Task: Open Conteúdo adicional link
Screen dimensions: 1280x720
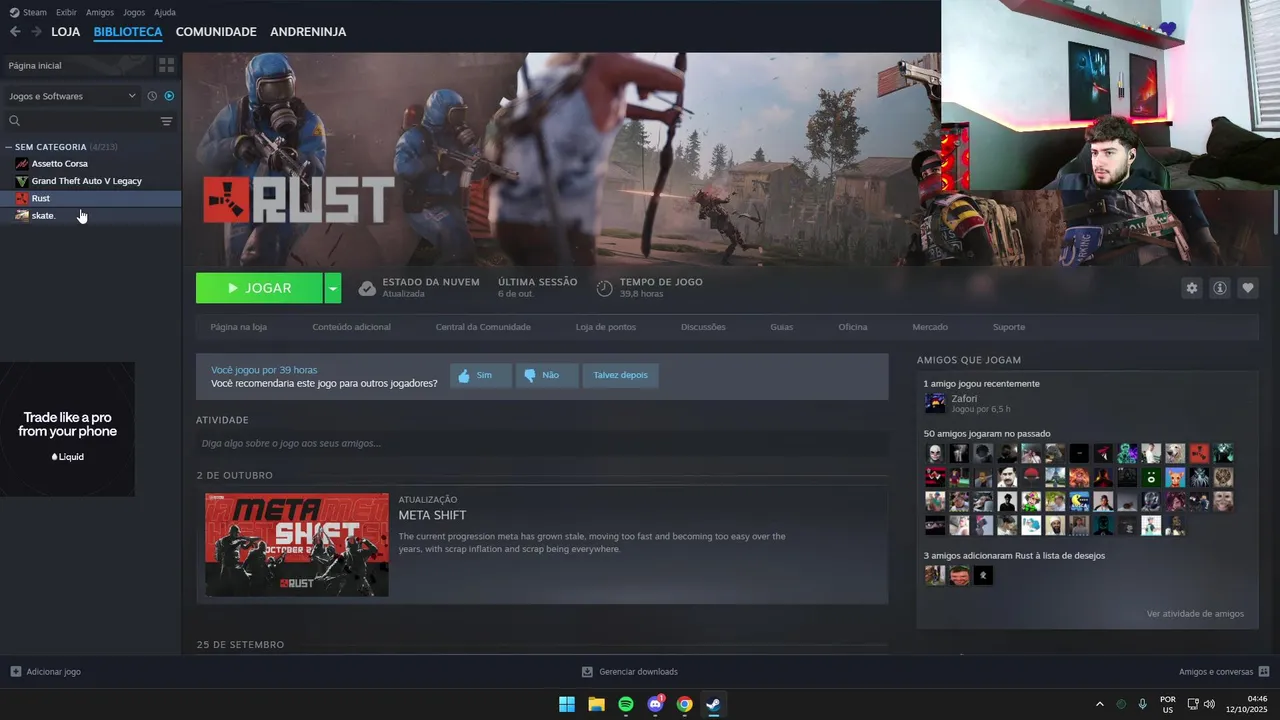Action: click(351, 327)
